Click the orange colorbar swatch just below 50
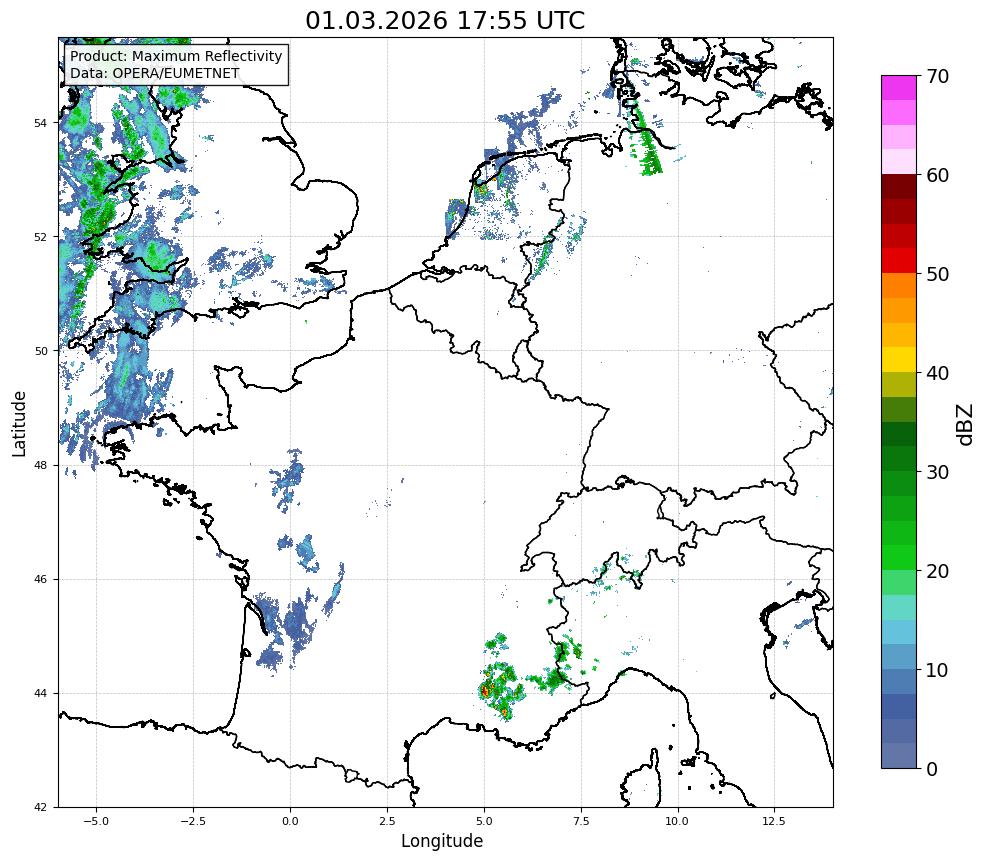Viewport: 985px width, 860px height. coord(899,286)
